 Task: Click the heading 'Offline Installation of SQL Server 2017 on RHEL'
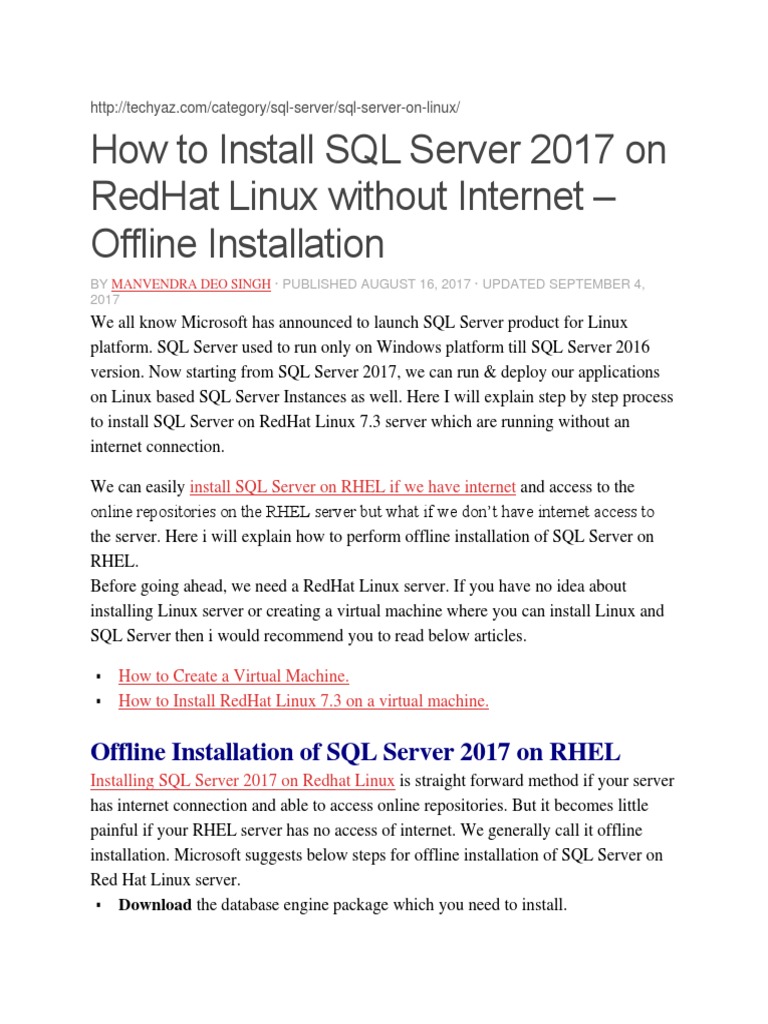[x=355, y=752]
